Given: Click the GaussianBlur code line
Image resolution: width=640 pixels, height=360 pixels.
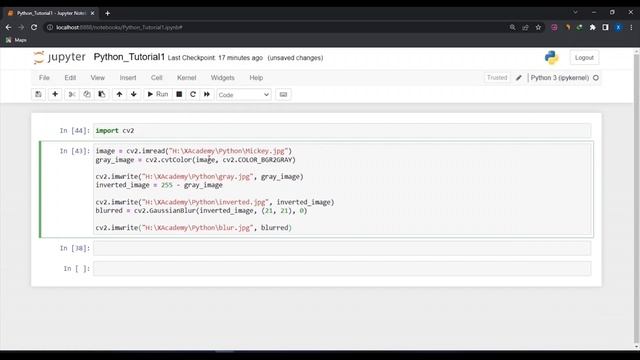Looking at the screenshot, I should coord(201,211).
